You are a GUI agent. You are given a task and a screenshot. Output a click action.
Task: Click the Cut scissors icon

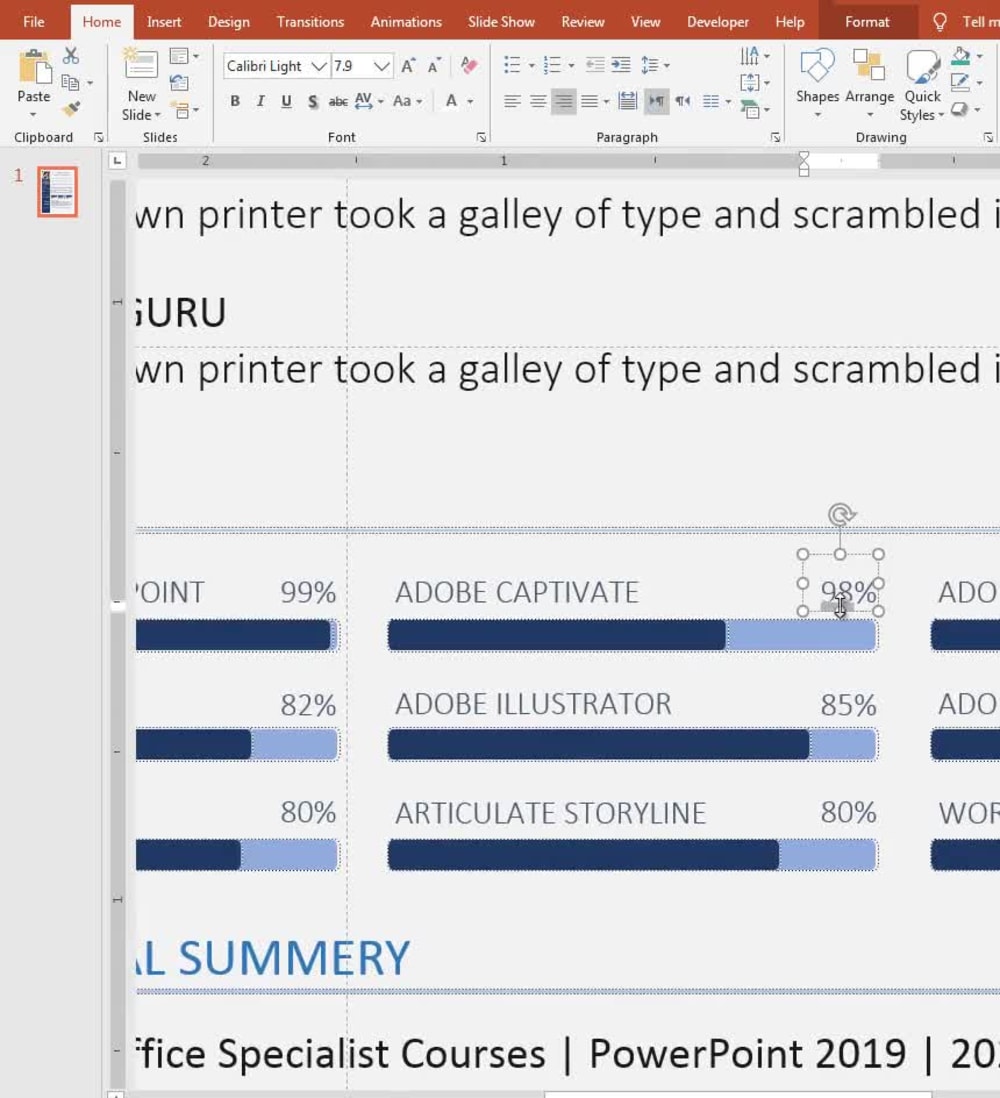pyautogui.click(x=71, y=56)
